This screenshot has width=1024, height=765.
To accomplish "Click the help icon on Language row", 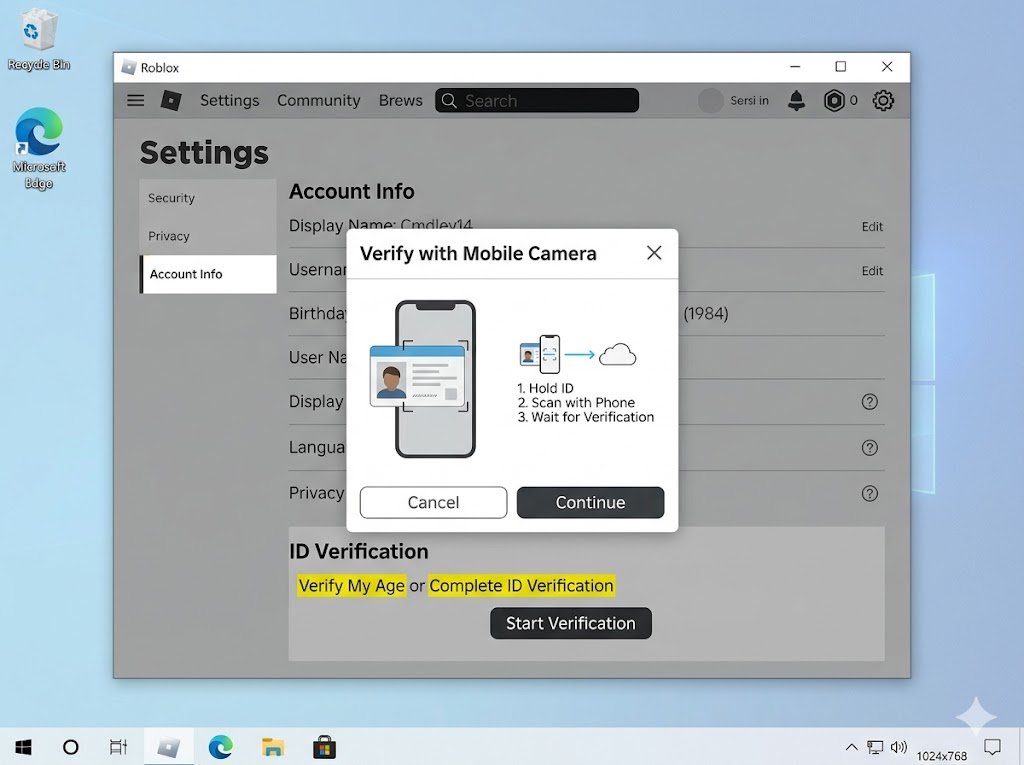I will pos(869,448).
